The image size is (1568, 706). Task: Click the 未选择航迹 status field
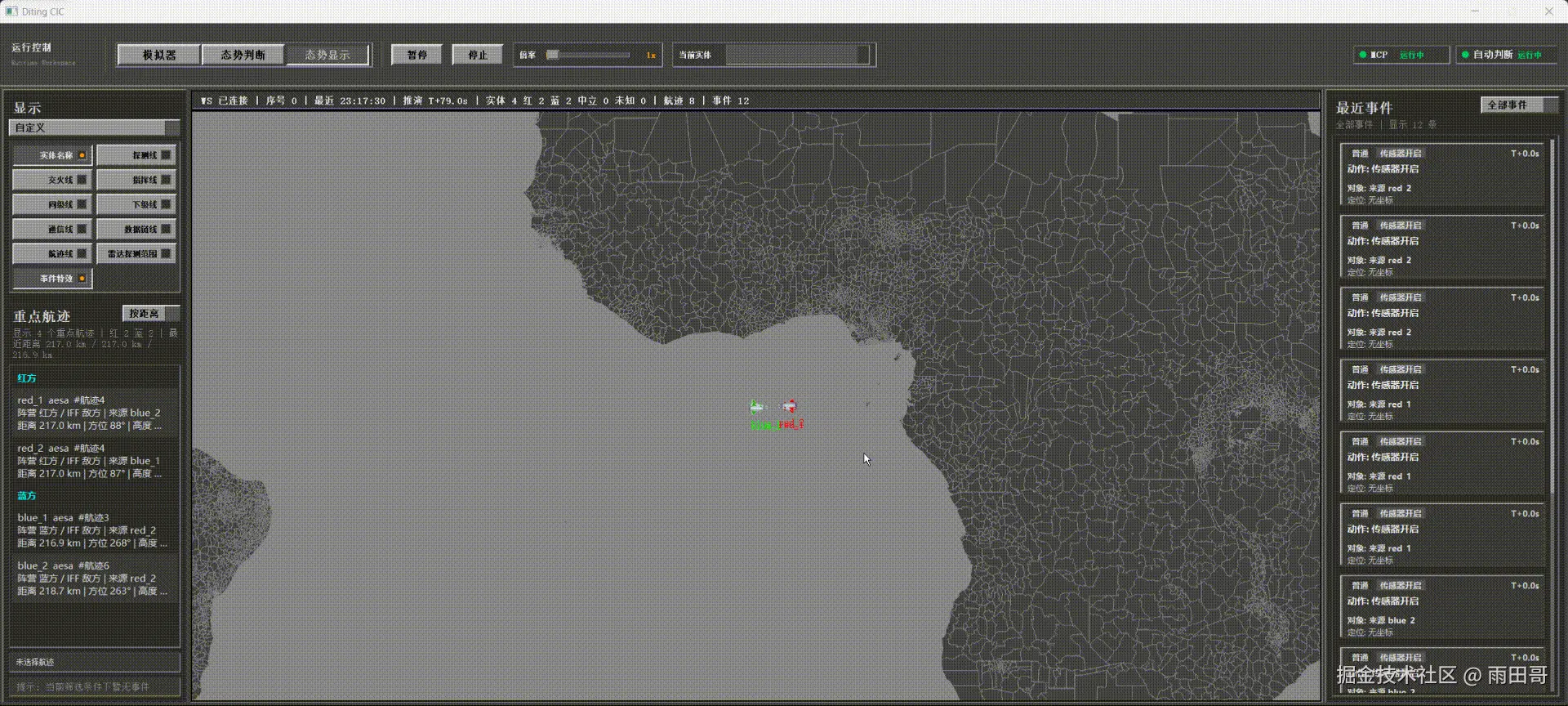(x=94, y=662)
